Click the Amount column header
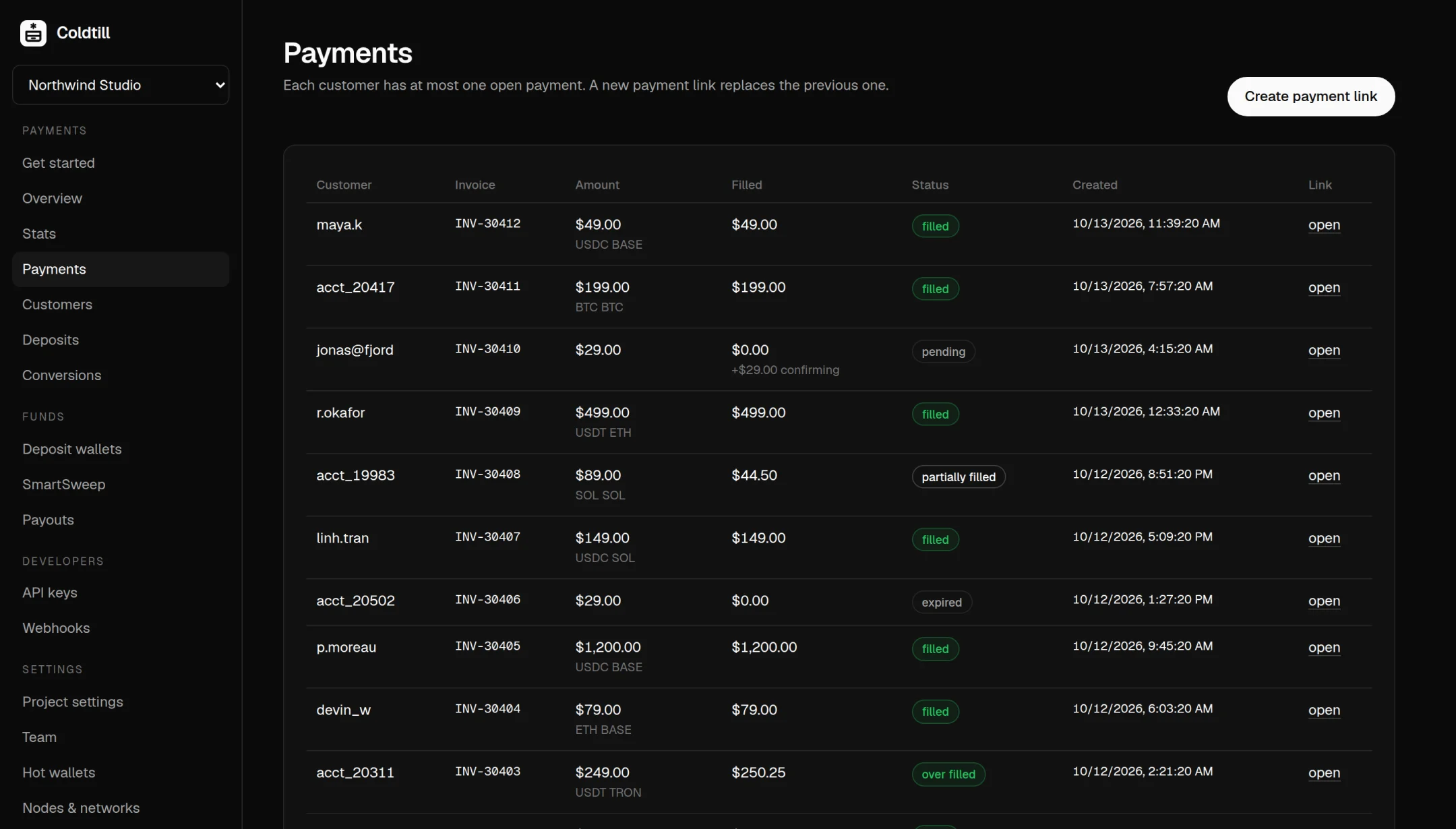 click(597, 185)
